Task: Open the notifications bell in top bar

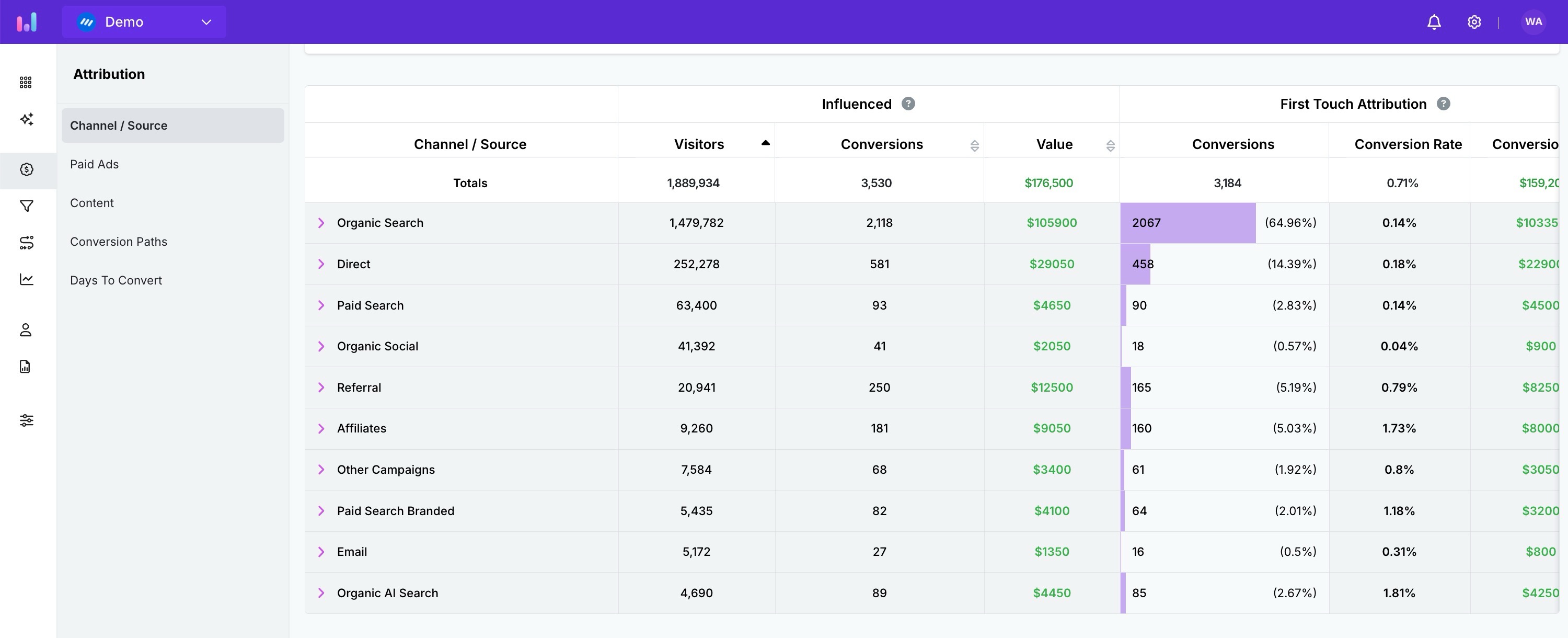Action: tap(1434, 21)
